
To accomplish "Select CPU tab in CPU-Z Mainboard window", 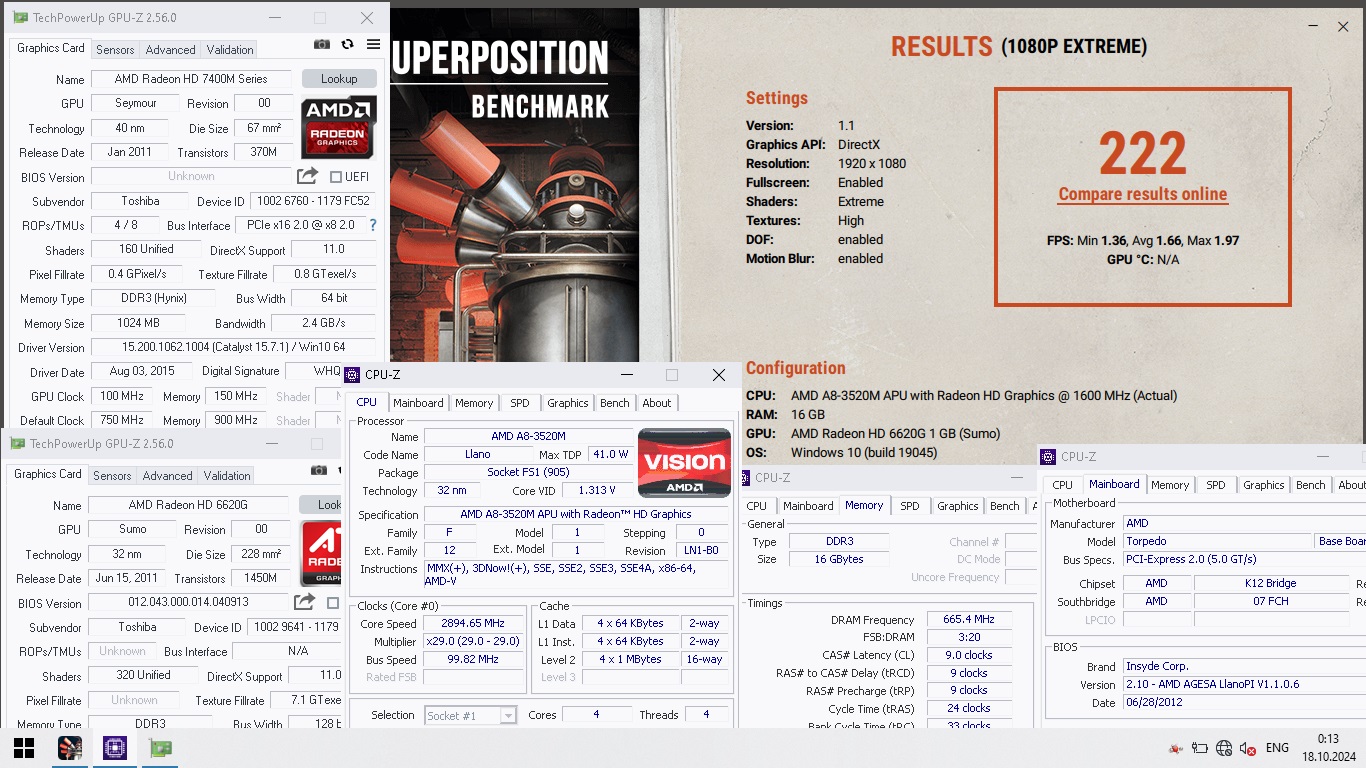I will tap(1062, 485).
